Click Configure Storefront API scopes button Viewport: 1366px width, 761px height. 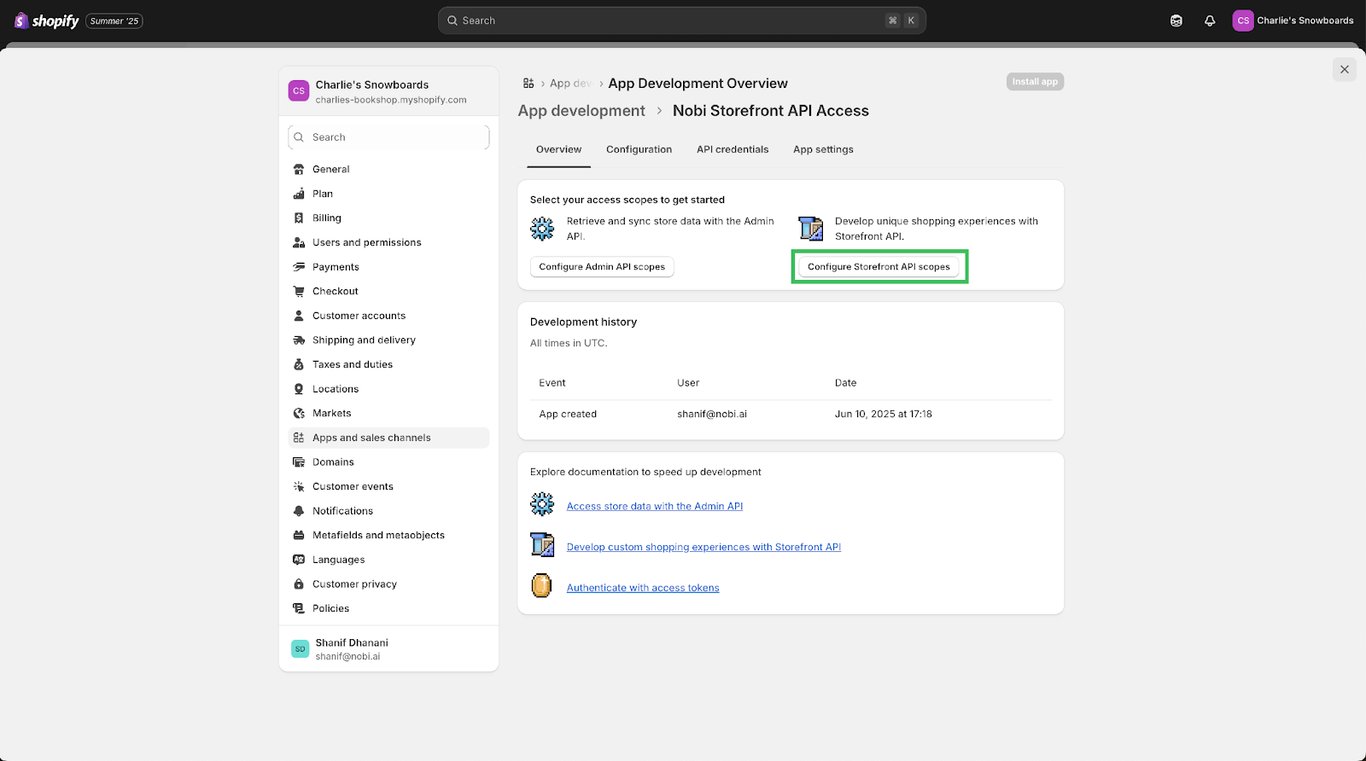878,267
